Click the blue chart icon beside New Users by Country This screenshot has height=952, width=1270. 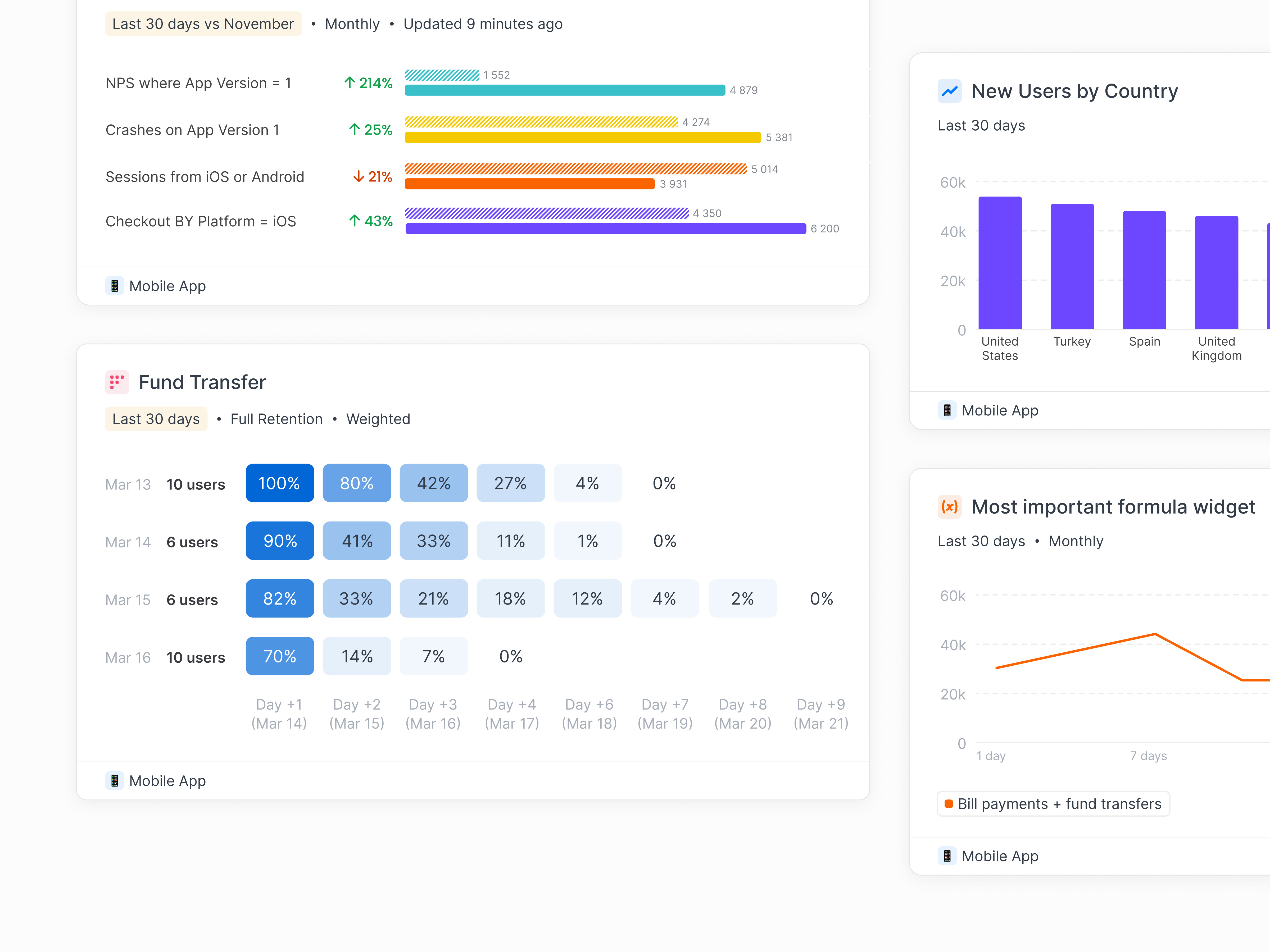[950, 91]
